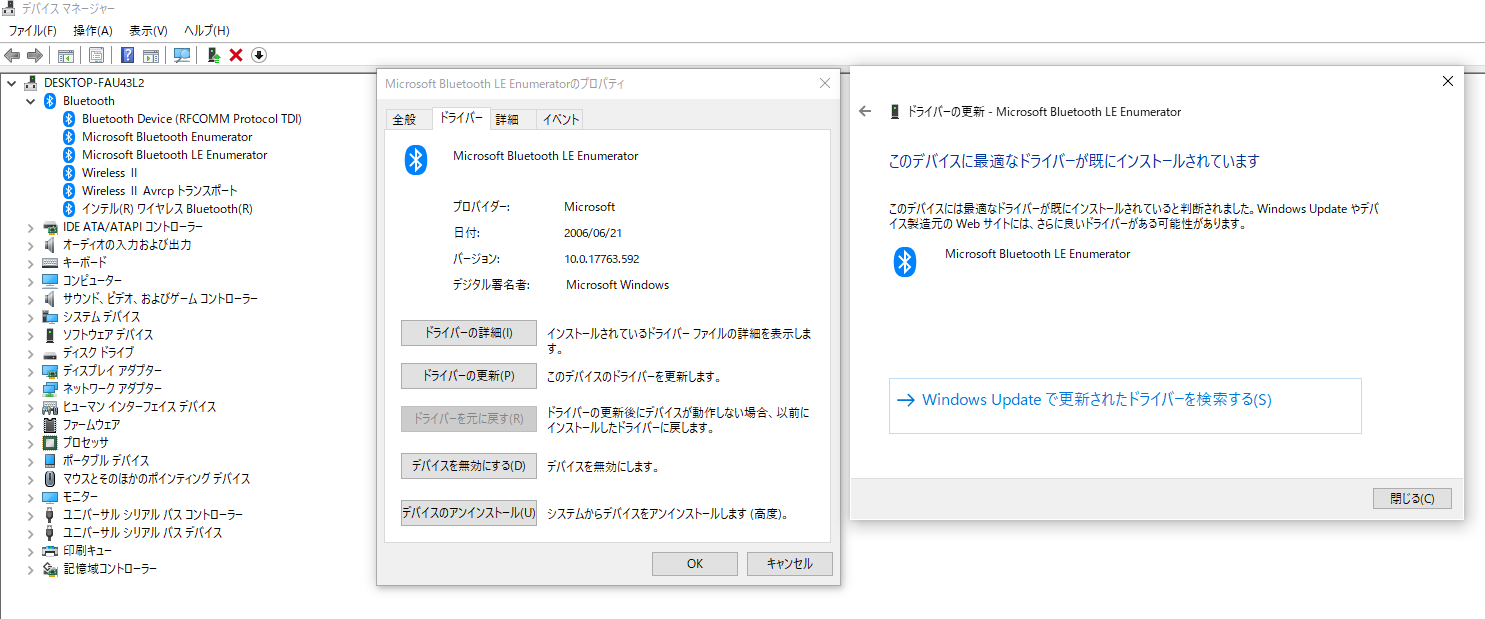Click デバイスを無効にする(D) button
This screenshot has width=1485, height=619.
point(469,466)
